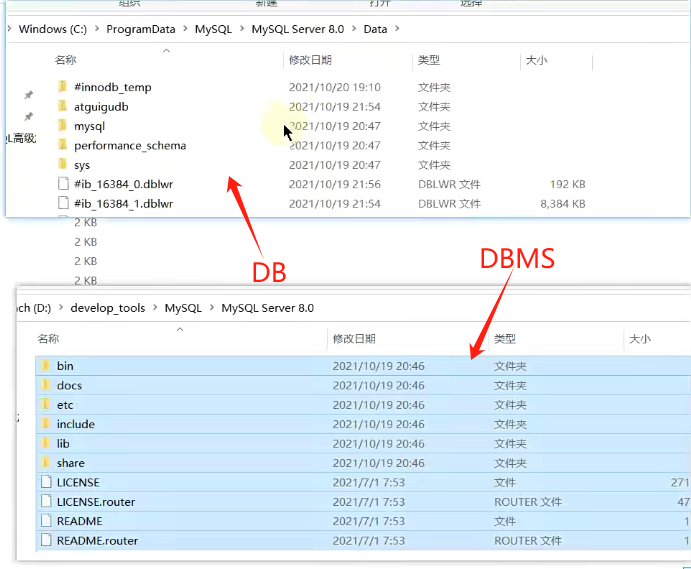This screenshot has width=691, height=569.
Task: Click the Data breadcrumb segment
Action: [375, 29]
